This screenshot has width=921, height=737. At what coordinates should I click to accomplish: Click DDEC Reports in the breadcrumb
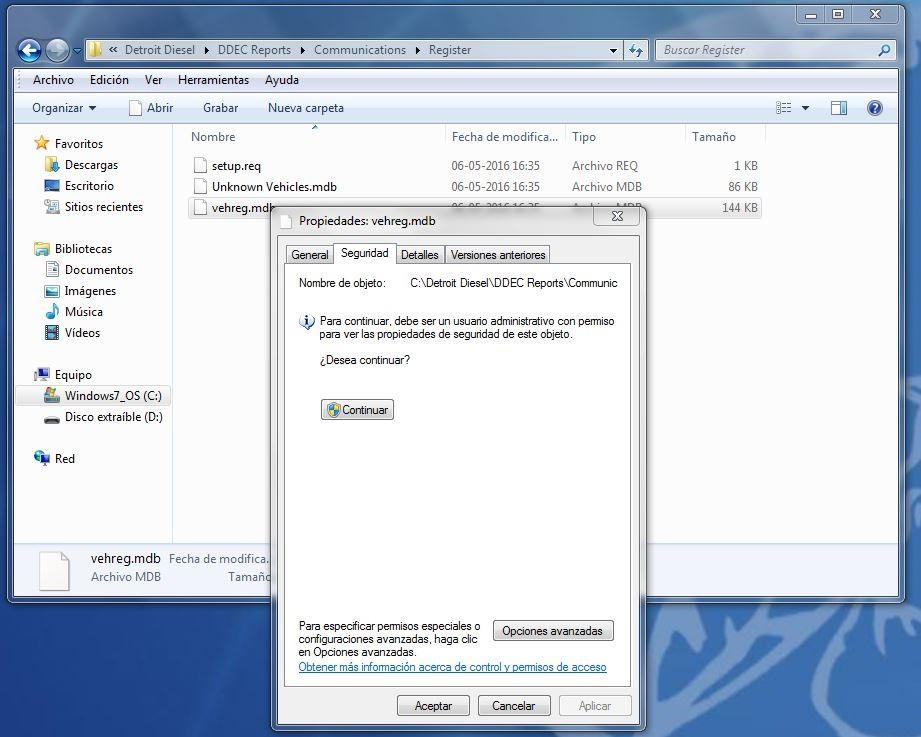[254, 51]
